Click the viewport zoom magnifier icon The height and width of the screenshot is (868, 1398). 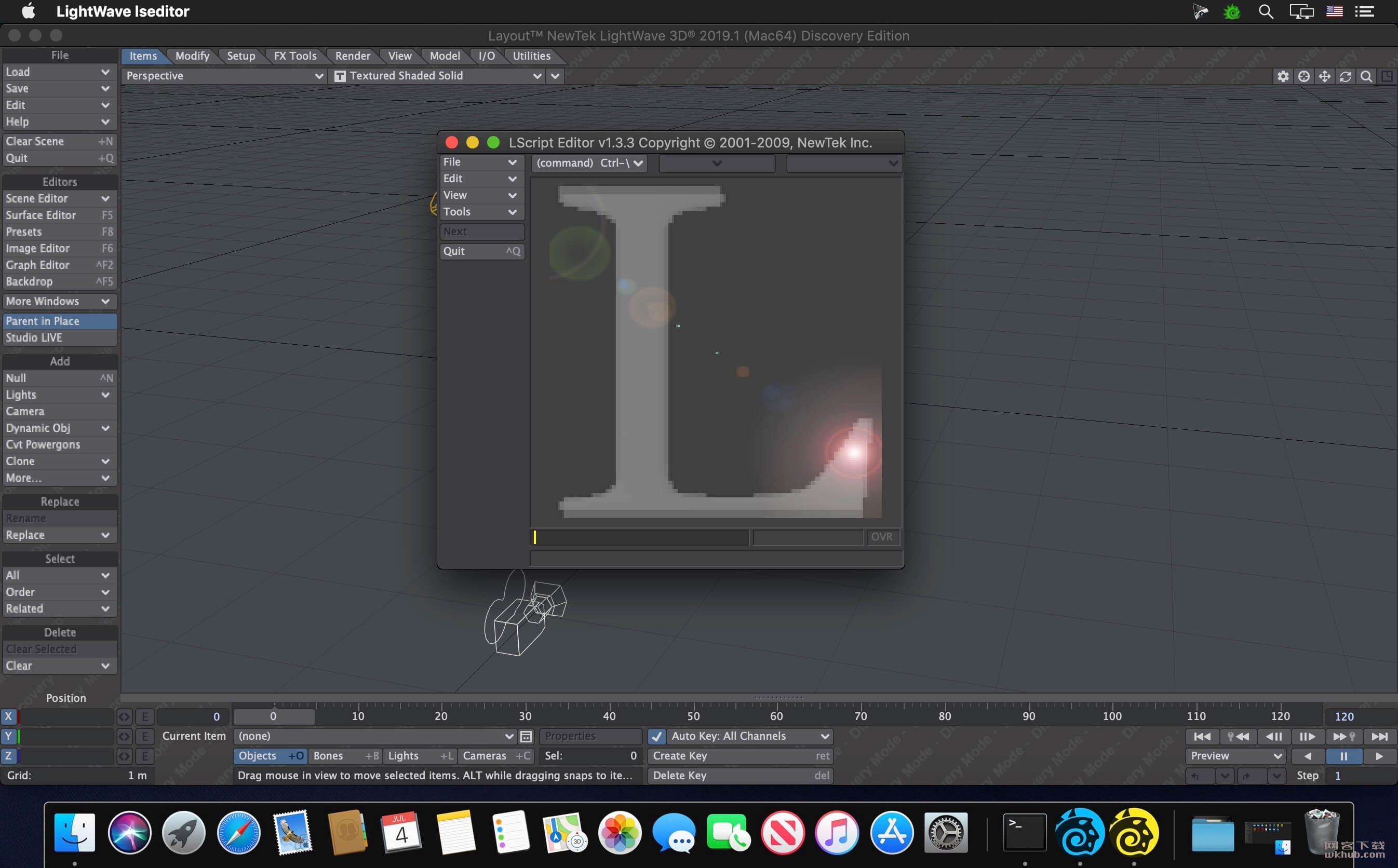click(1366, 76)
